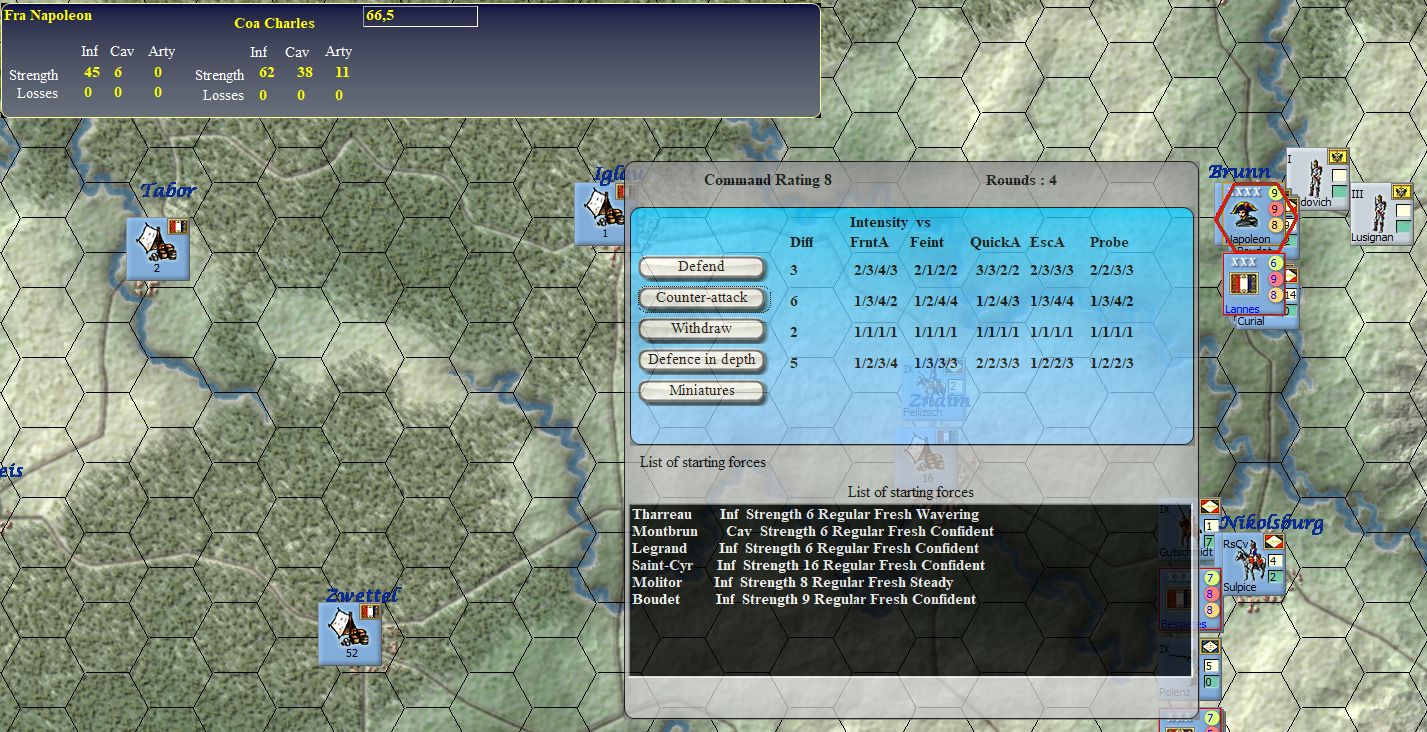Click the flag emblem on Sulpice counter

point(1274,541)
